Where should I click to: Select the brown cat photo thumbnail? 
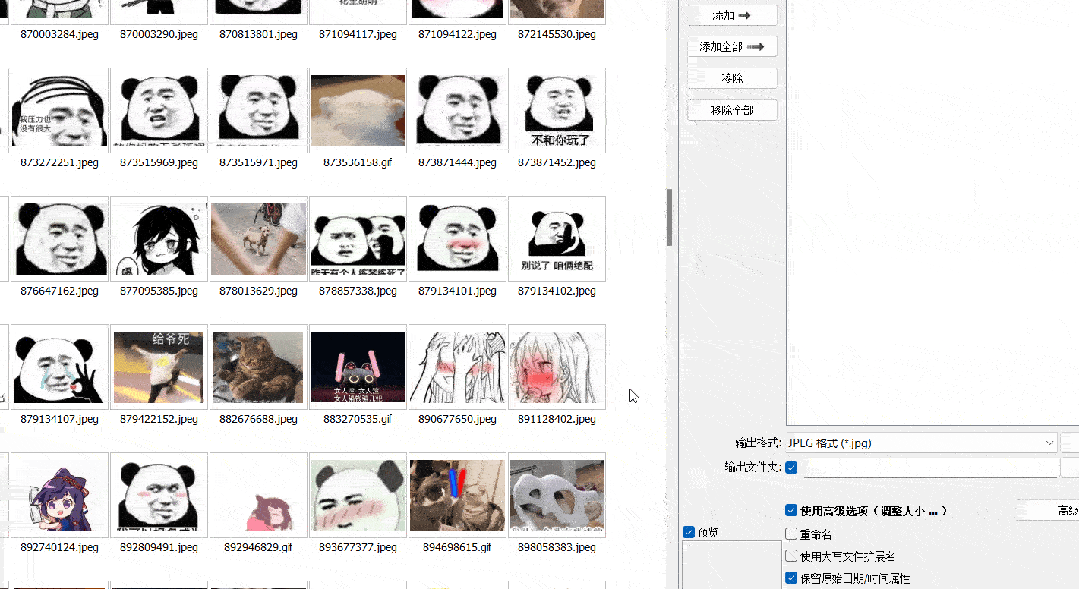(258, 367)
